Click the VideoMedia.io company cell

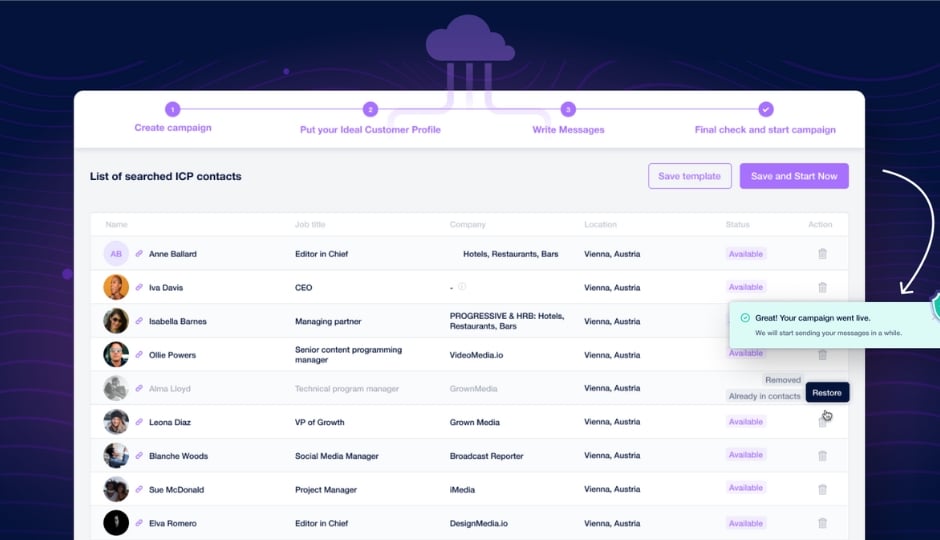[476, 355]
